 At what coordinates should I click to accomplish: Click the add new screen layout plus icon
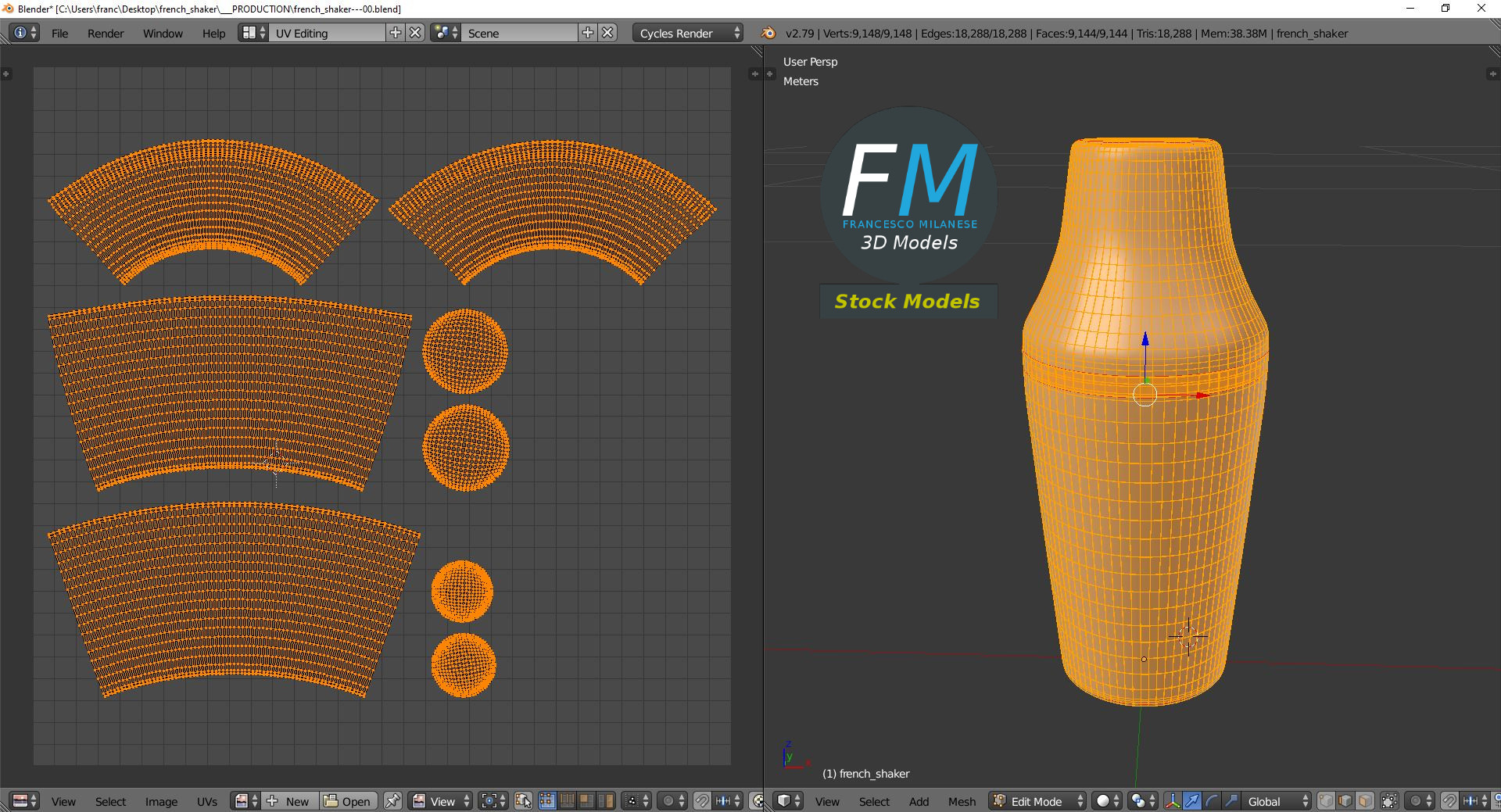(396, 33)
